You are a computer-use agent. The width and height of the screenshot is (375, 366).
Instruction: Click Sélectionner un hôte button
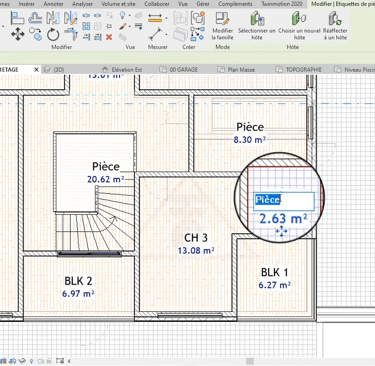(x=257, y=25)
